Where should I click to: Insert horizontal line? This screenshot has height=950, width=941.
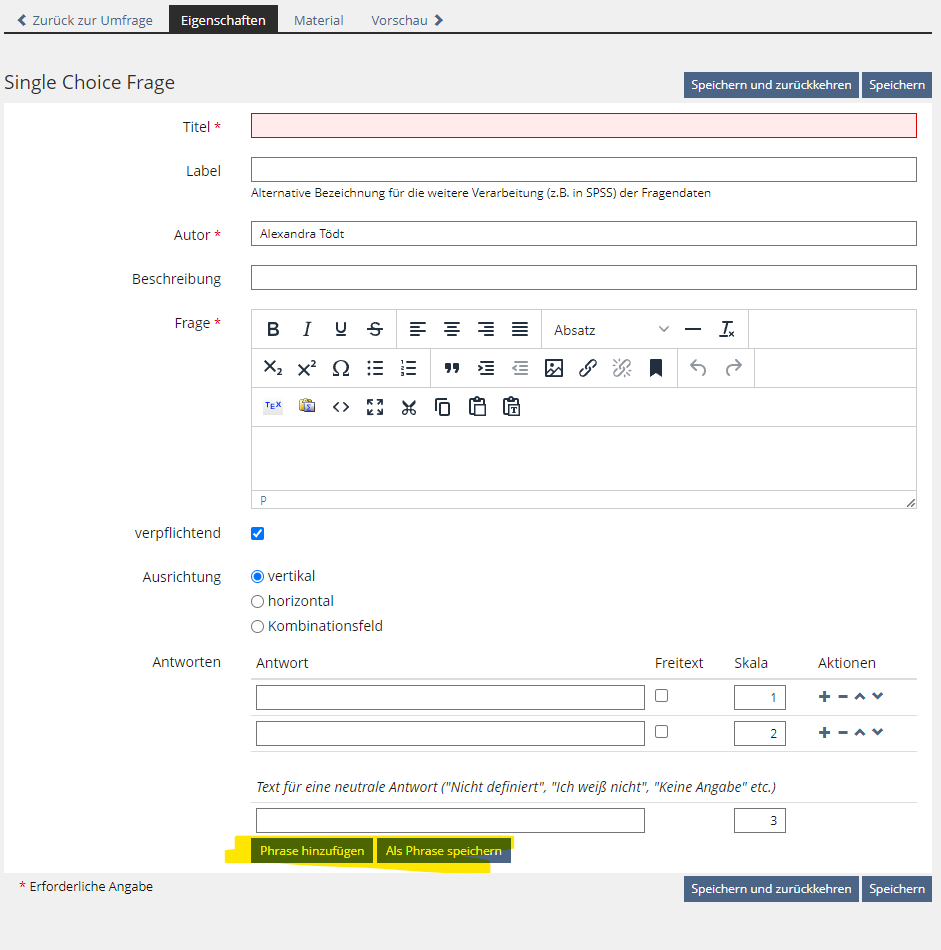click(693, 330)
